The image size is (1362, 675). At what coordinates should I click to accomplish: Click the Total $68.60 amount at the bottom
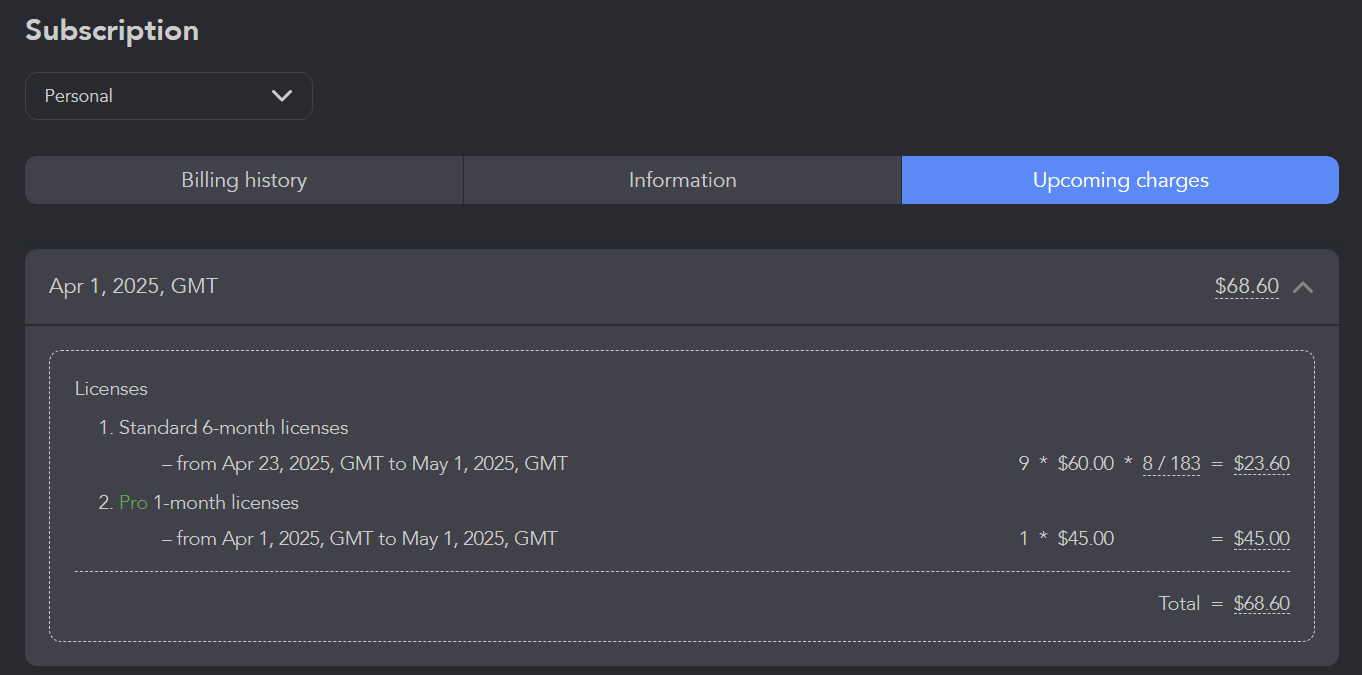pyautogui.click(x=1261, y=604)
